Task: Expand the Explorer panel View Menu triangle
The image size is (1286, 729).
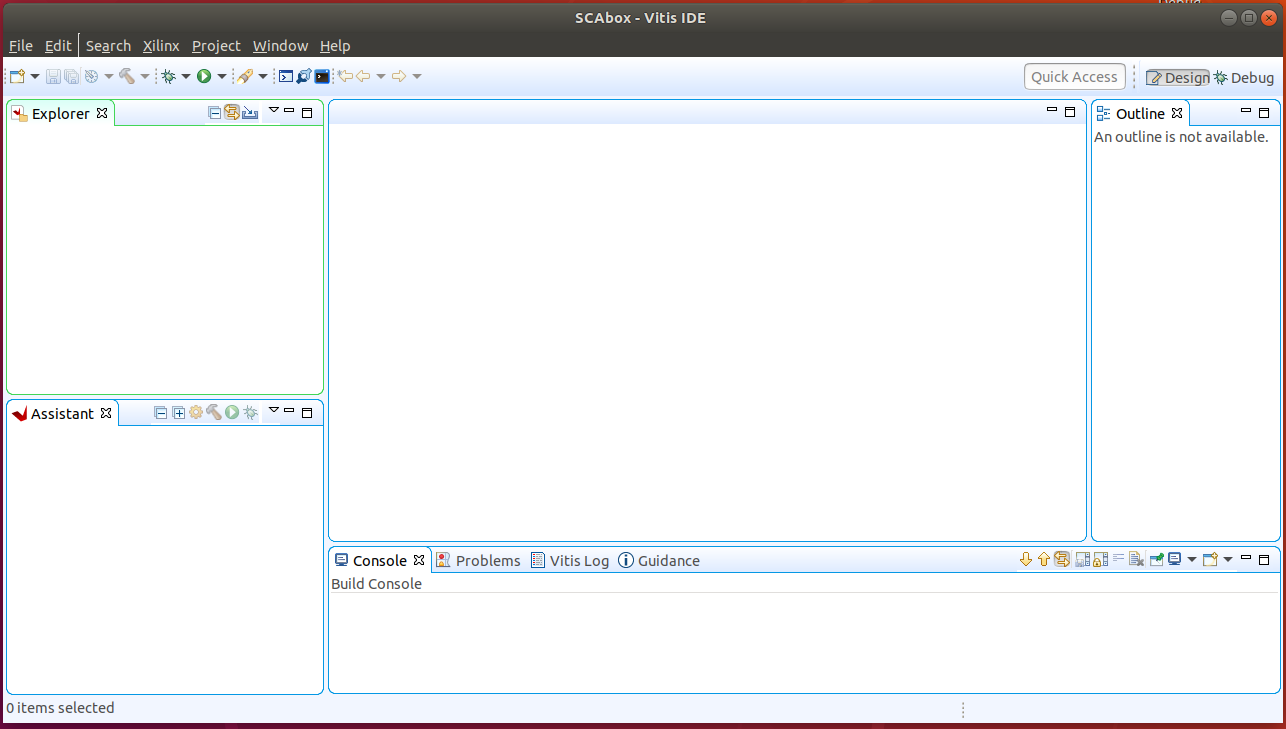Action: coord(273,111)
